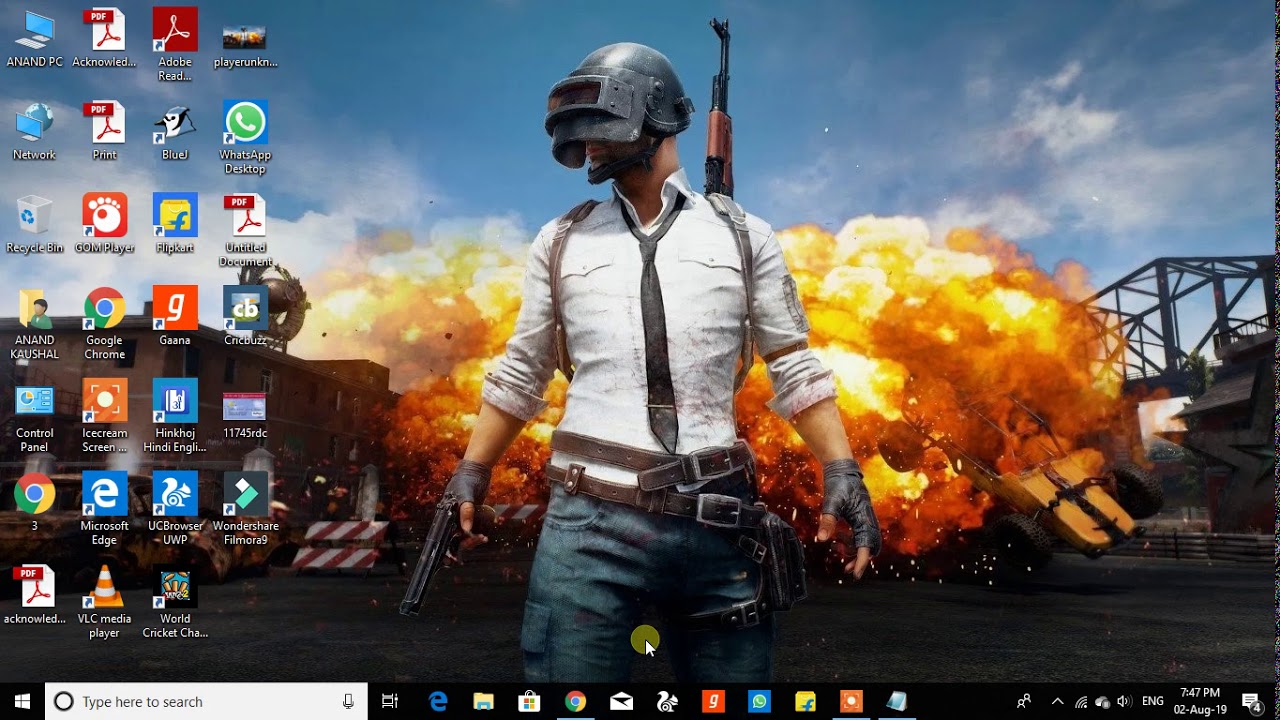Open Flipkart from the taskbar
The image size is (1280, 720).
[x=805, y=702]
